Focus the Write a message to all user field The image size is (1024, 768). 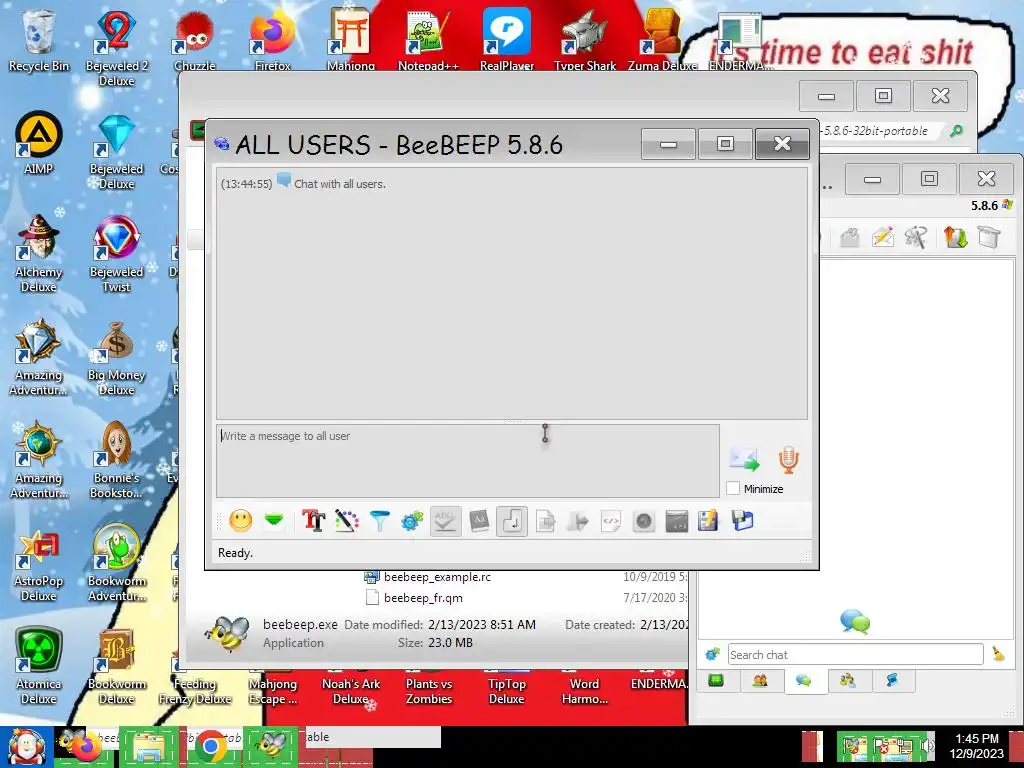[x=468, y=460]
